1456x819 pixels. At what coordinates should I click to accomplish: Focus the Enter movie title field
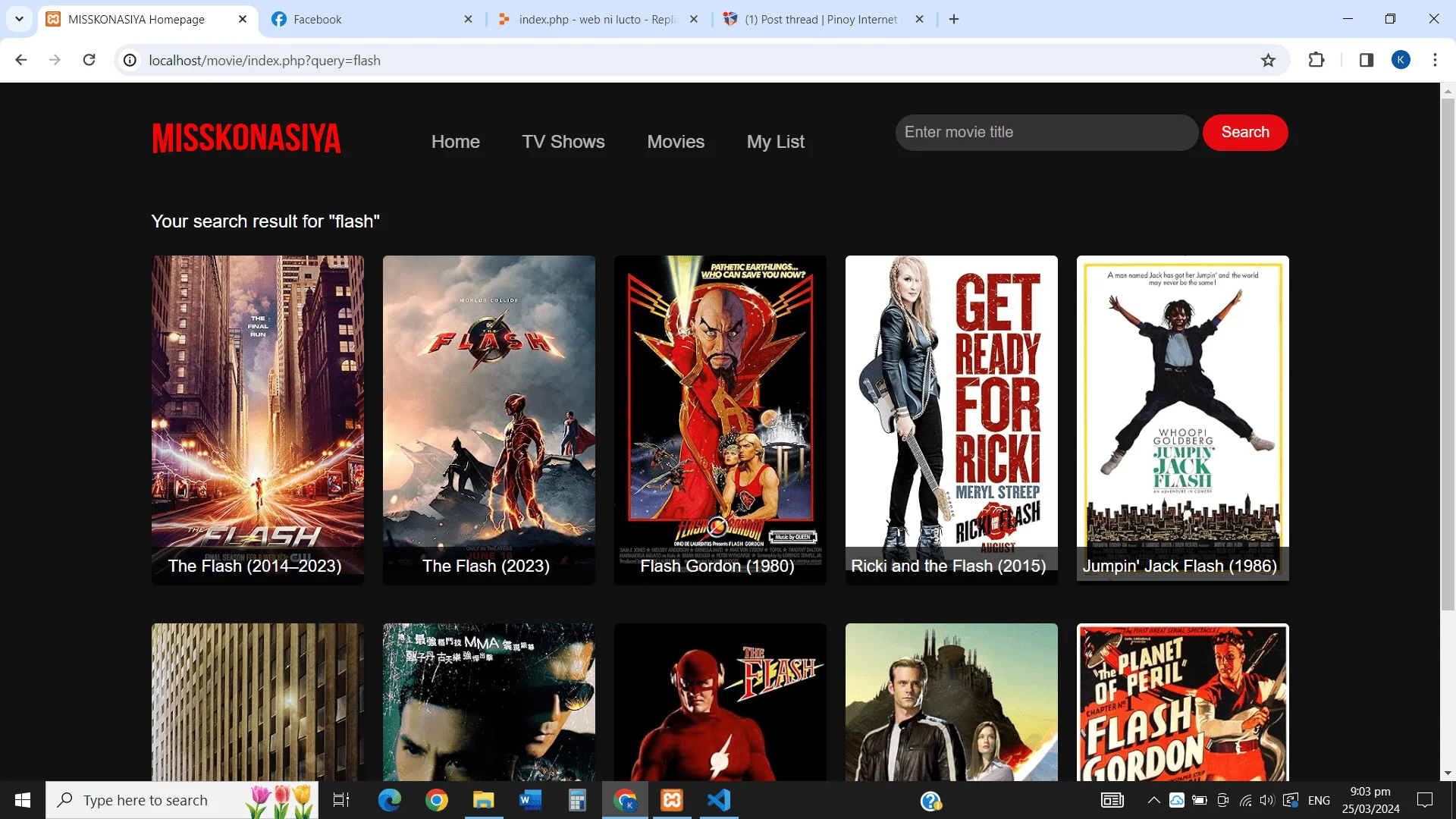pyautogui.click(x=1046, y=133)
